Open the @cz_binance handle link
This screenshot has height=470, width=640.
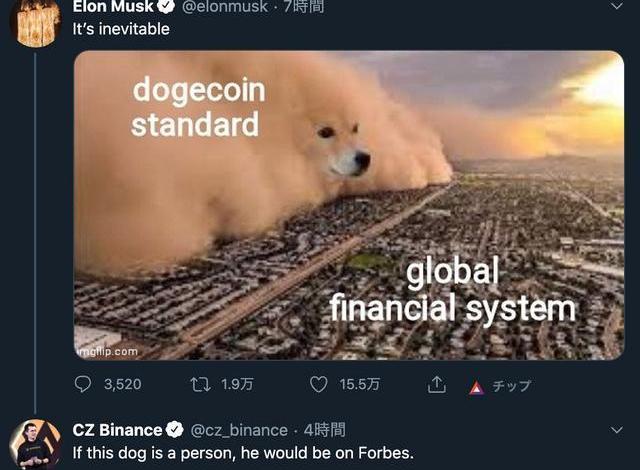click(x=239, y=430)
